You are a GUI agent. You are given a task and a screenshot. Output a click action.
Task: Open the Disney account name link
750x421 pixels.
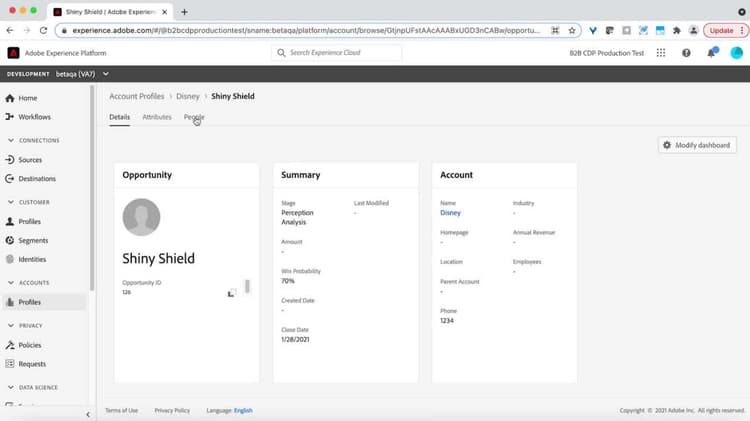tap(451, 213)
